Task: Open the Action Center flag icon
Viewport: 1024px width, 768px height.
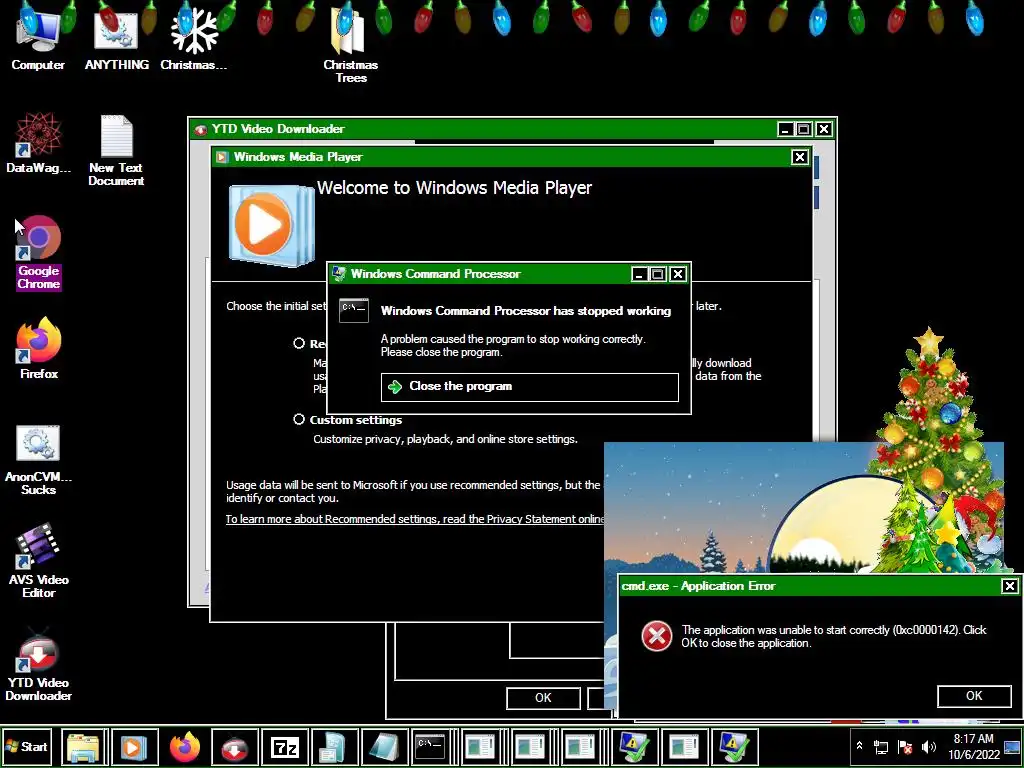Action: pyautogui.click(x=904, y=746)
